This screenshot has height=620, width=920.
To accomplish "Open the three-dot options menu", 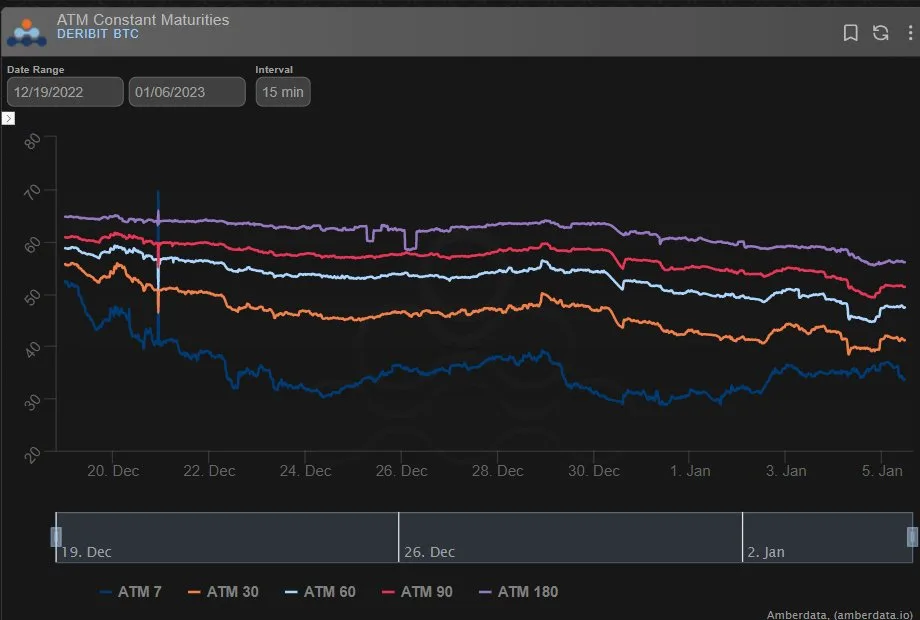I will [x=910, y=33].
